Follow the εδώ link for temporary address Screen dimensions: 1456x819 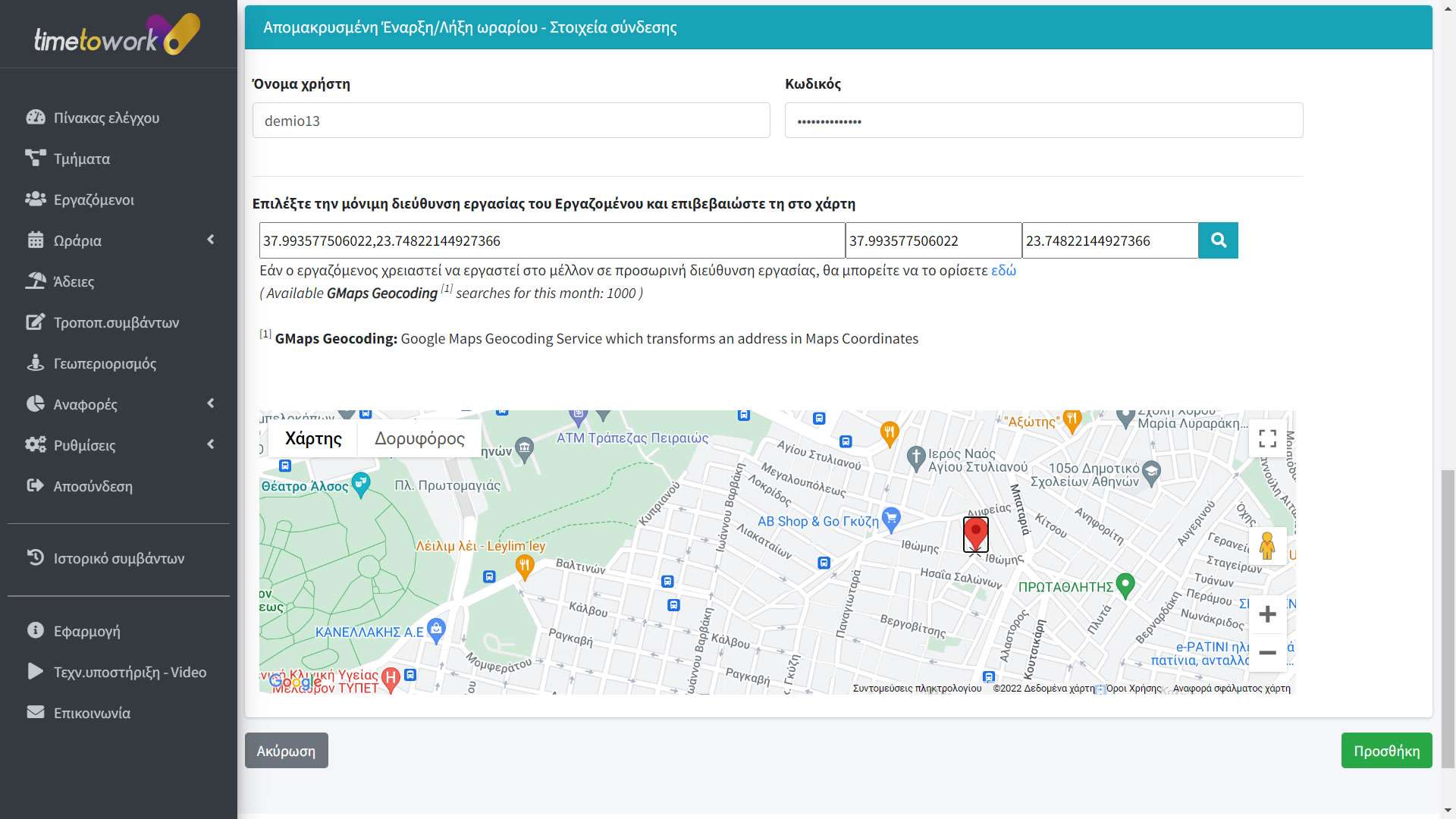pyautogui.click(x=1003, y=270)
